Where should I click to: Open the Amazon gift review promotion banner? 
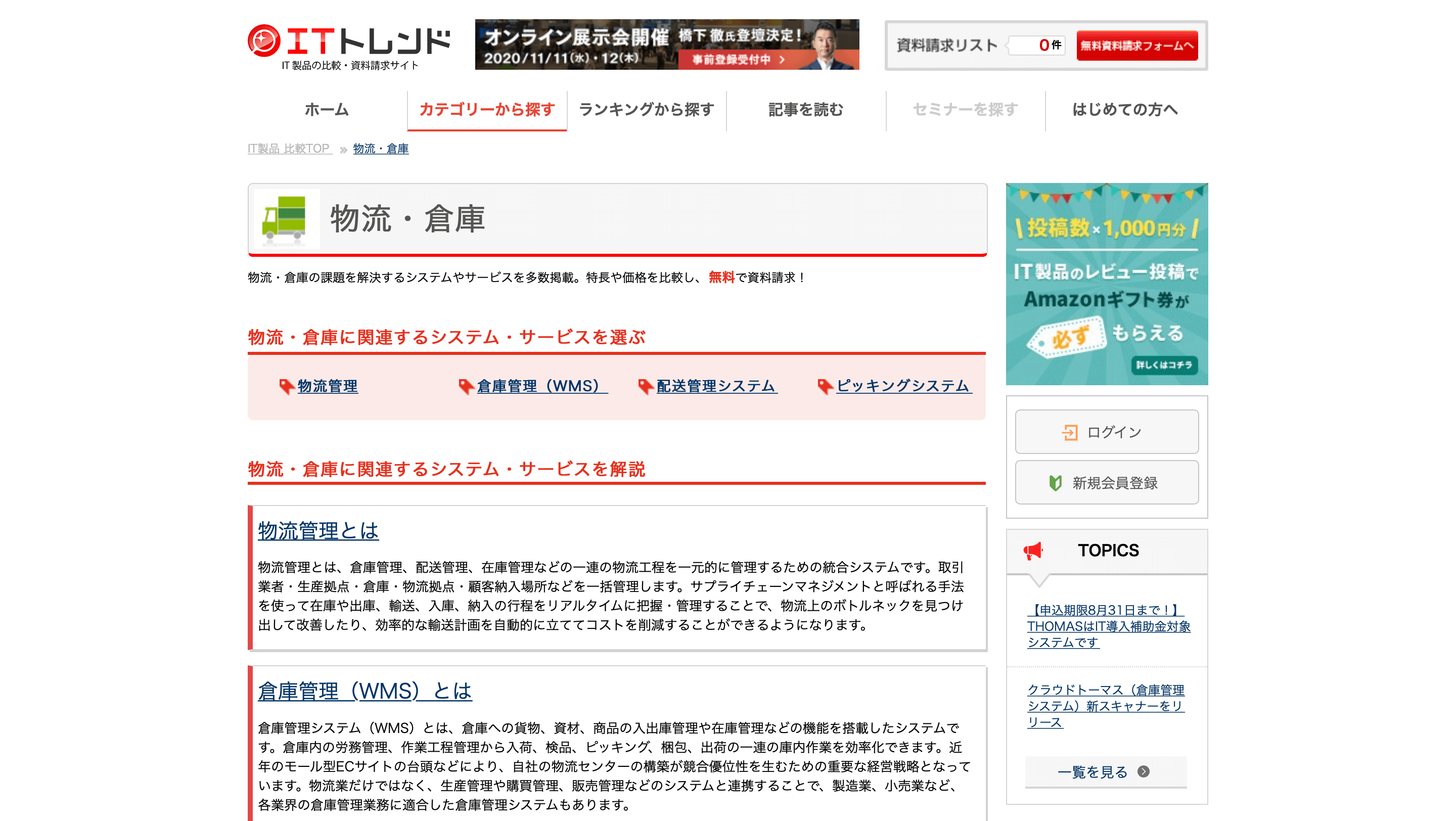point(1106,284)
